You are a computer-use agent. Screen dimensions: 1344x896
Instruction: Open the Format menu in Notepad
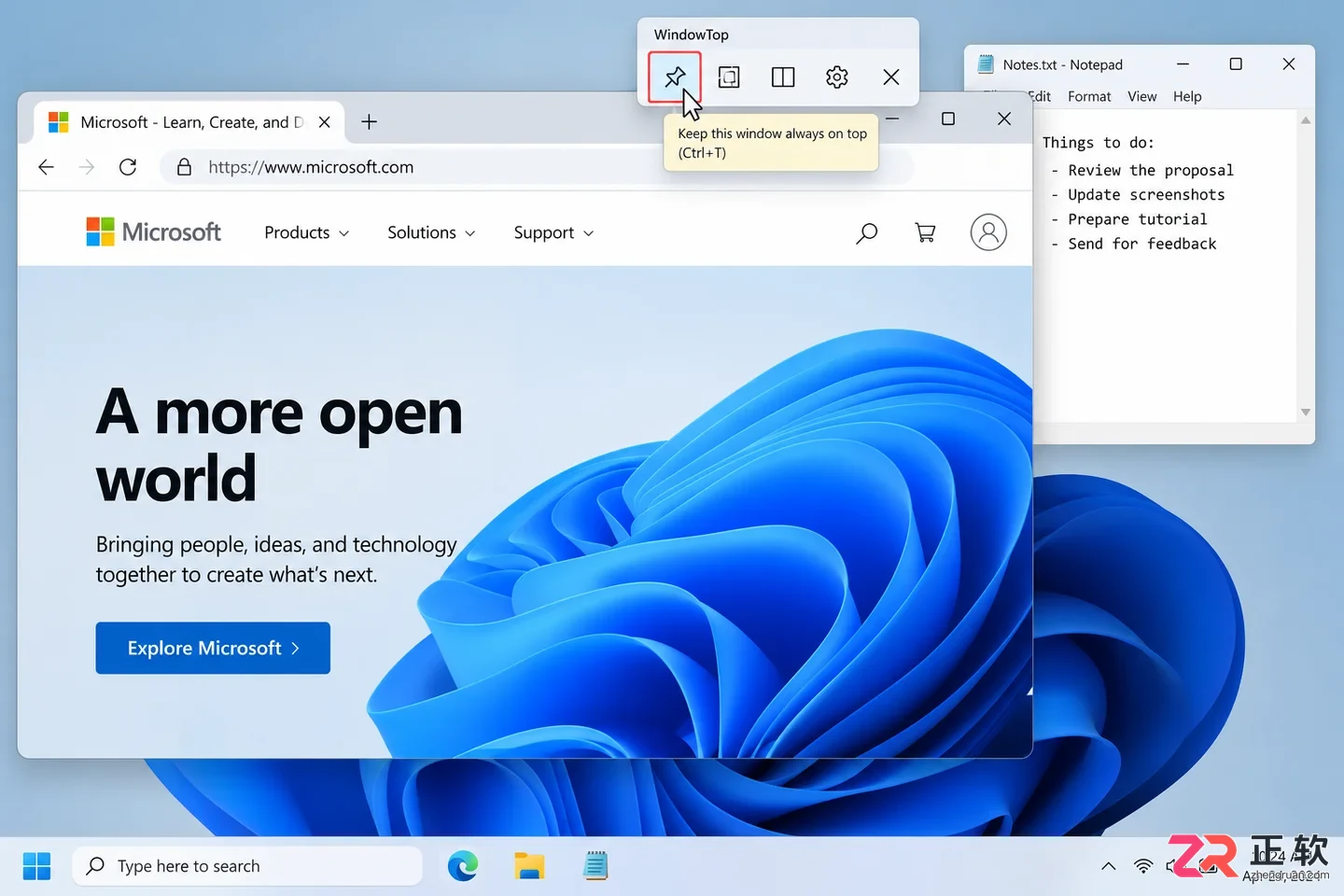pyautogui.click(x=1089, y=96)
